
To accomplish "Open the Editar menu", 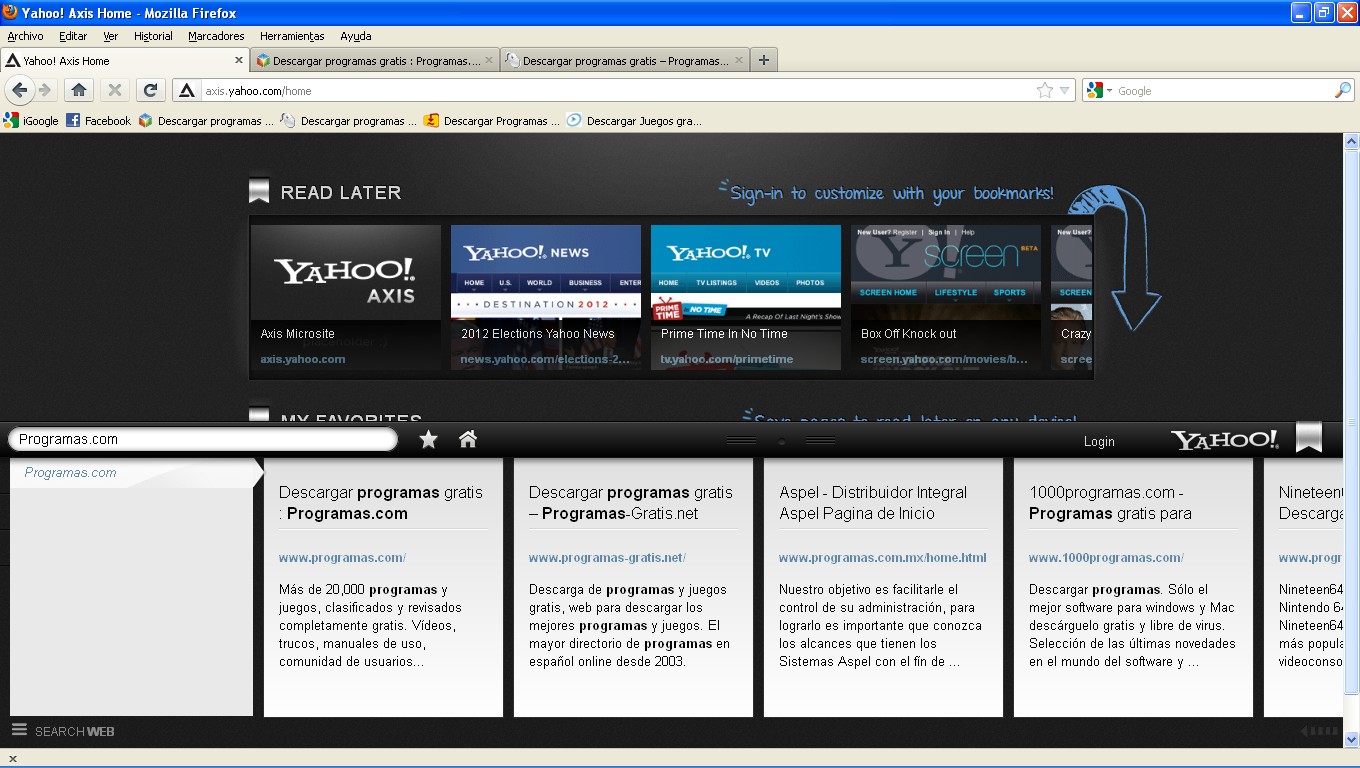I will click(x=73, y=36).
